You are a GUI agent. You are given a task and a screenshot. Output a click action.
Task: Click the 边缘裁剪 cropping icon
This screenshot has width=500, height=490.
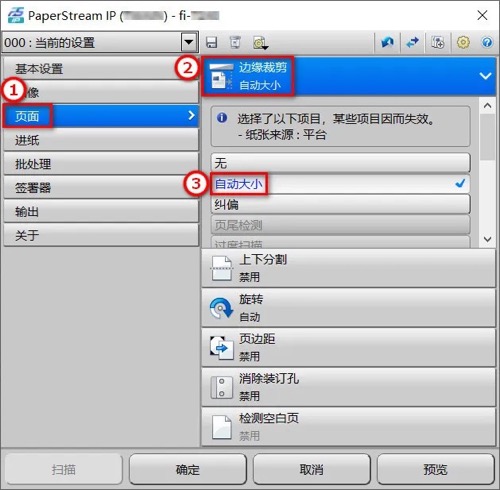(221, 76)
